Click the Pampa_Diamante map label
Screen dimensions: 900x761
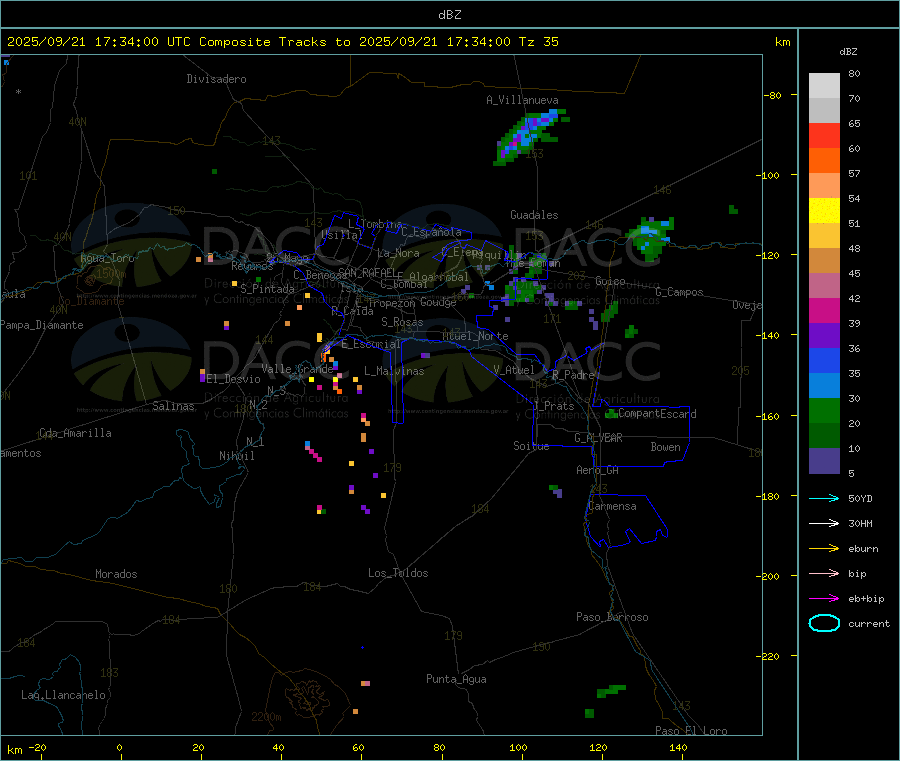[x=41, y=325]
